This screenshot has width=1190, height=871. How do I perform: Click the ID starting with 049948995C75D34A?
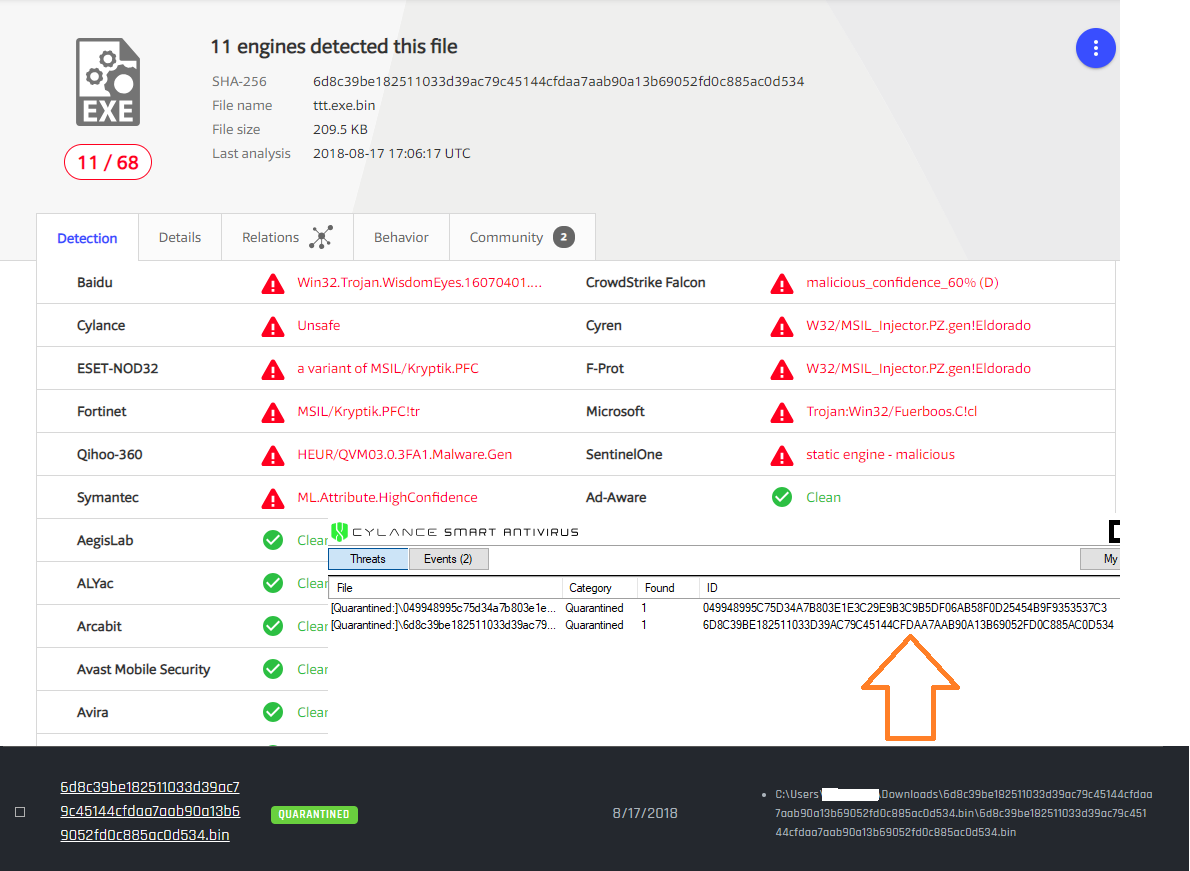[x=905, y=608]
